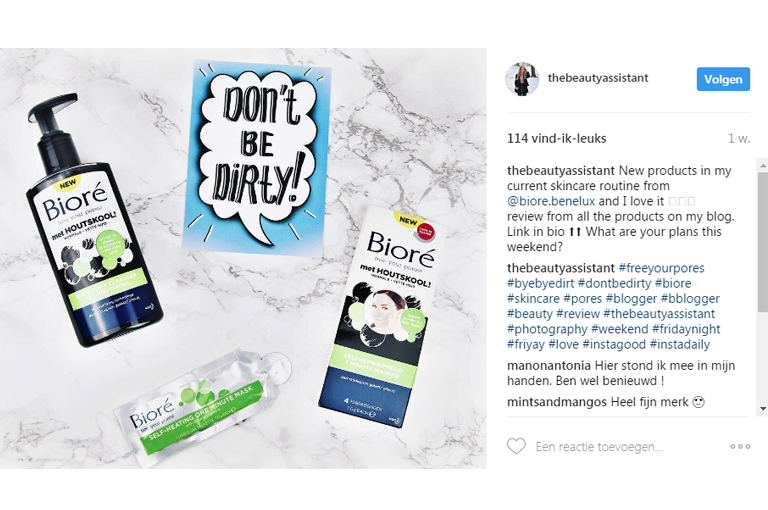This screenshot has width=768, height=510.
Task: Click the heart like icon
Action: coord(516,446)
